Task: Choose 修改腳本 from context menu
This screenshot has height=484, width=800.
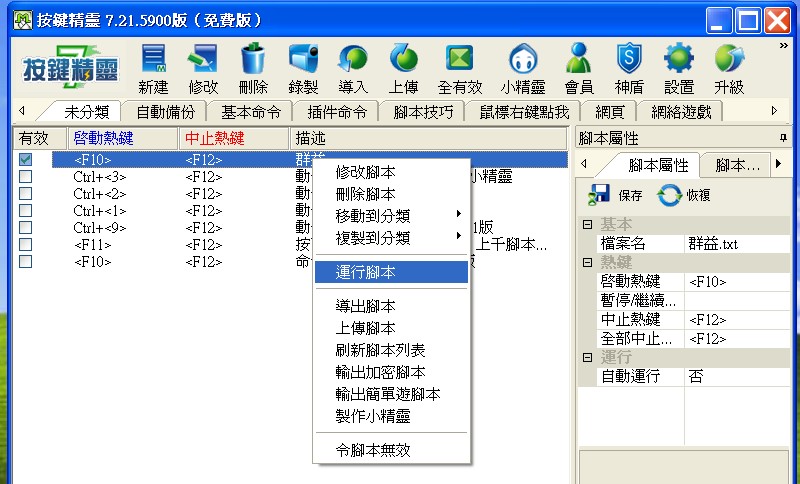Action: 391,172
